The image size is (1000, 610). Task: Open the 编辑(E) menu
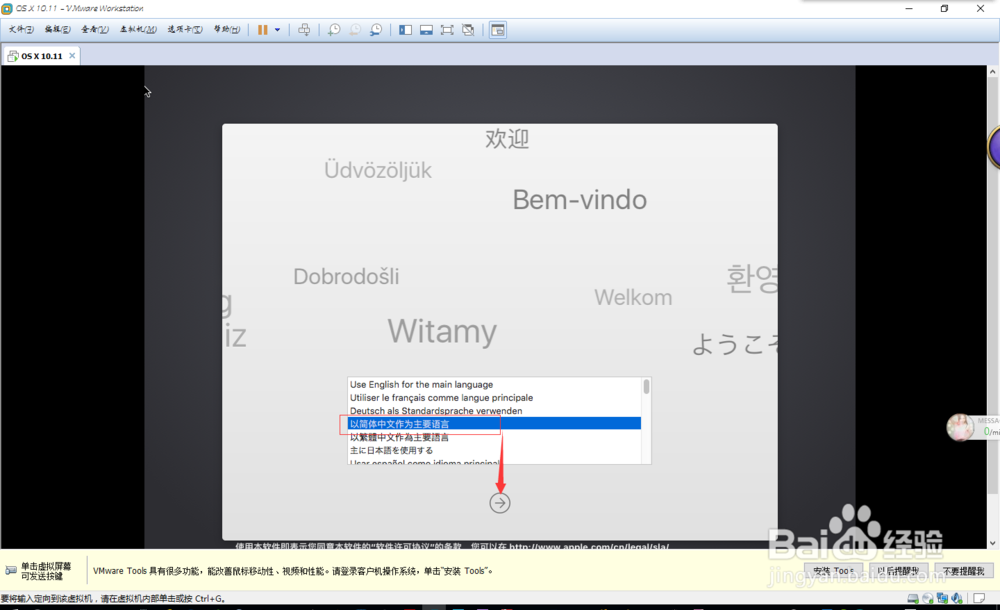point(57,29)
